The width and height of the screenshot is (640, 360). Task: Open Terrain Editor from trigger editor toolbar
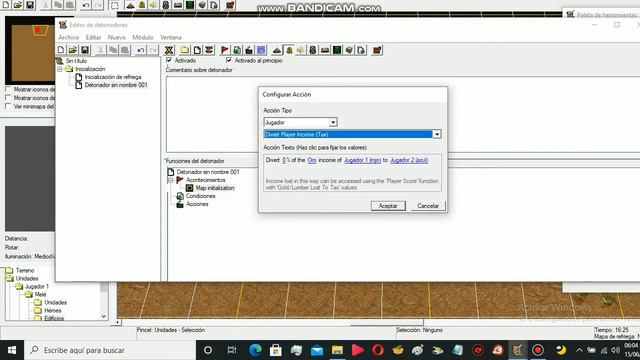point(277,50)
